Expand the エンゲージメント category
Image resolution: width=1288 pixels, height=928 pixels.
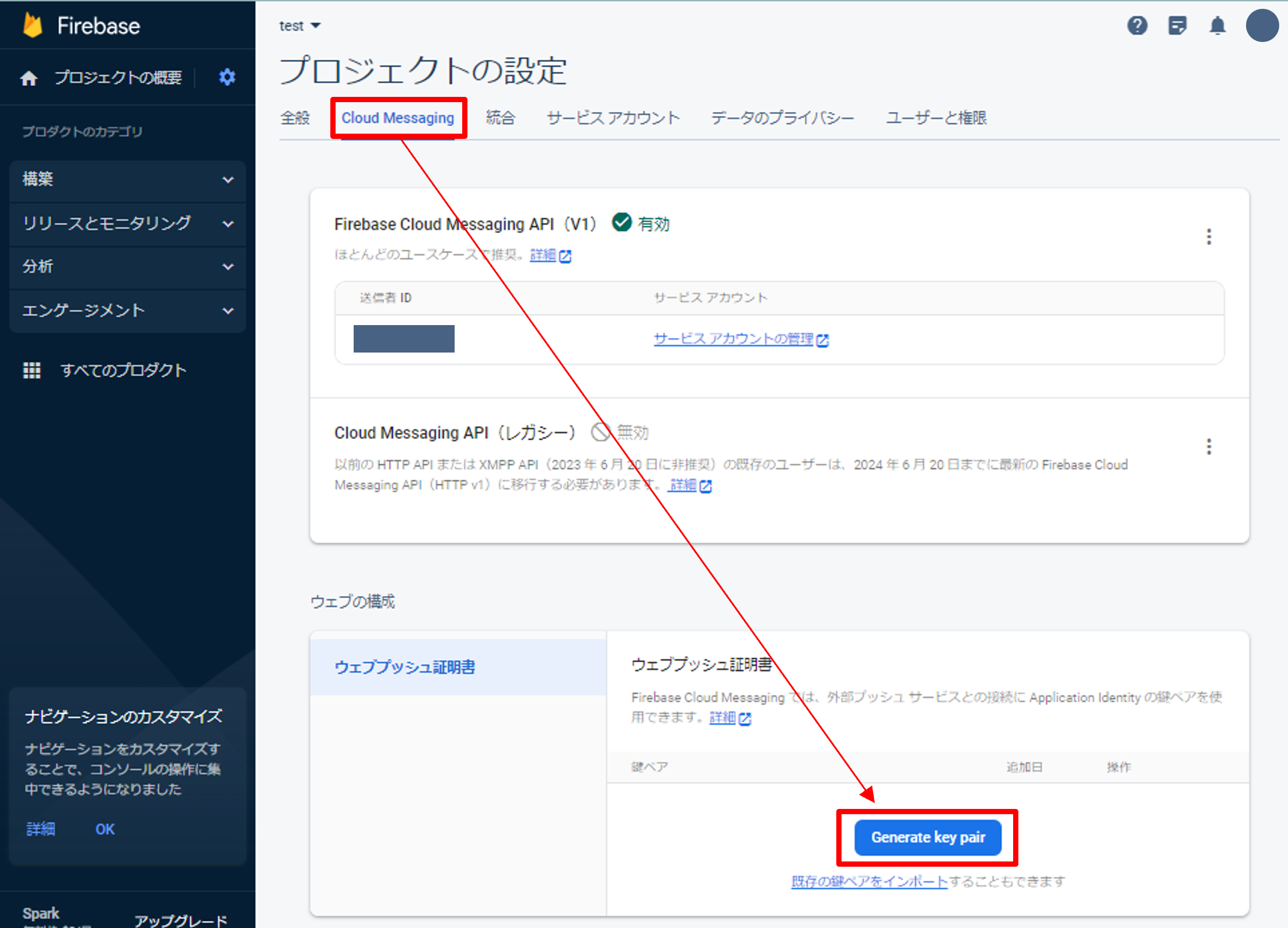coord(128,311)
